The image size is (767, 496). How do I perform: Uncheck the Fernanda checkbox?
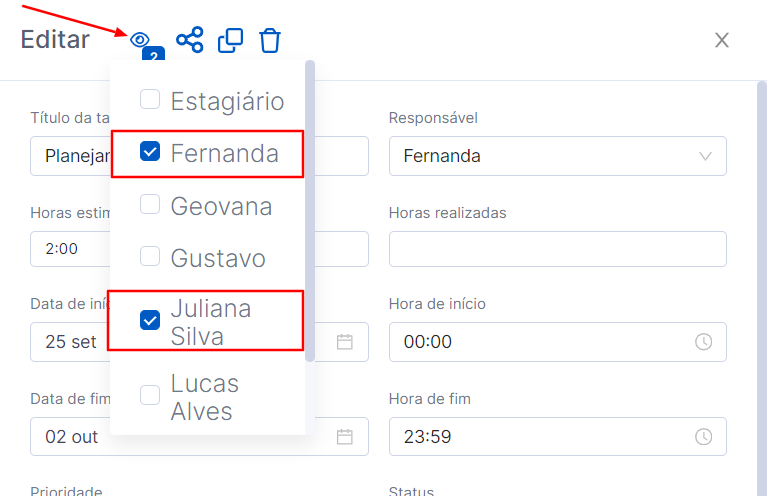[x=150, y=153]
